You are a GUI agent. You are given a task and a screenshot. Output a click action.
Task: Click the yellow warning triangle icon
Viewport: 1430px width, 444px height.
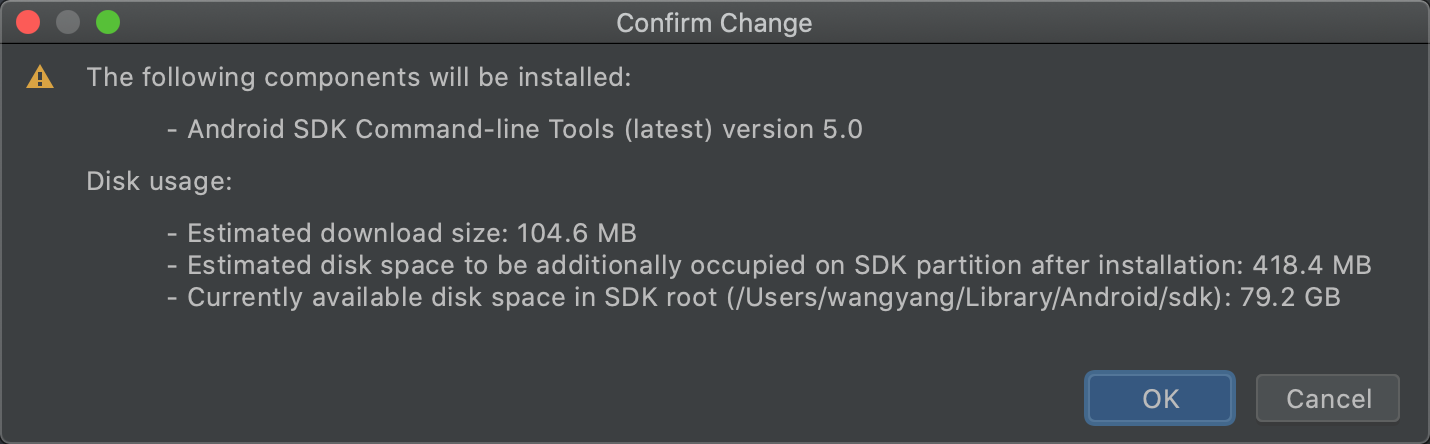pyautogui.click(x=39, y=76)
